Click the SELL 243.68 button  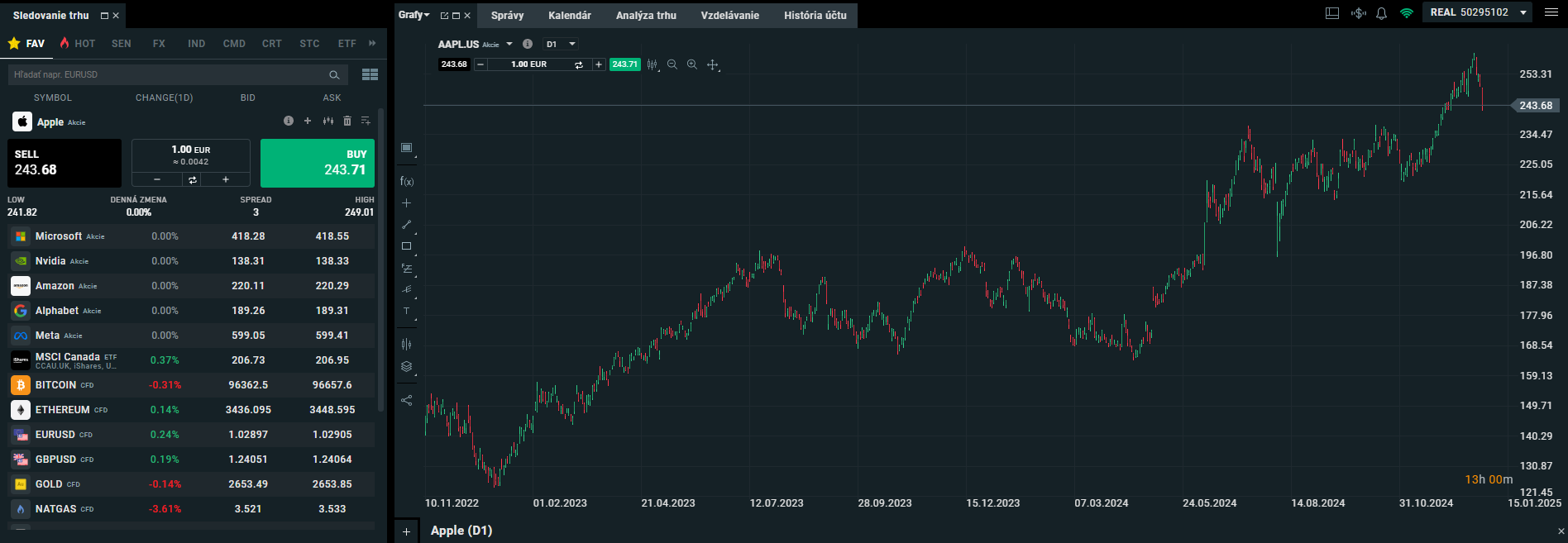[65, 163]
